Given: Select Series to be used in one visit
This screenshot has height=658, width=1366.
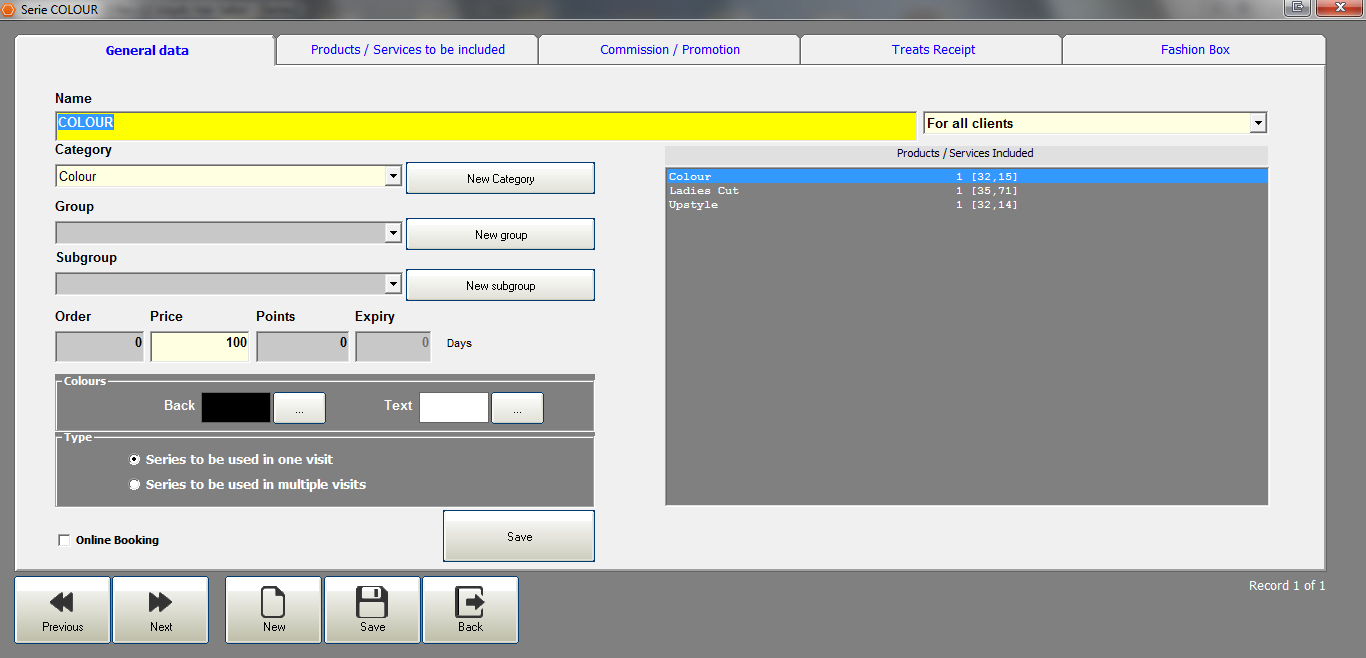Looking at the screenshot, I should (135, 460).
